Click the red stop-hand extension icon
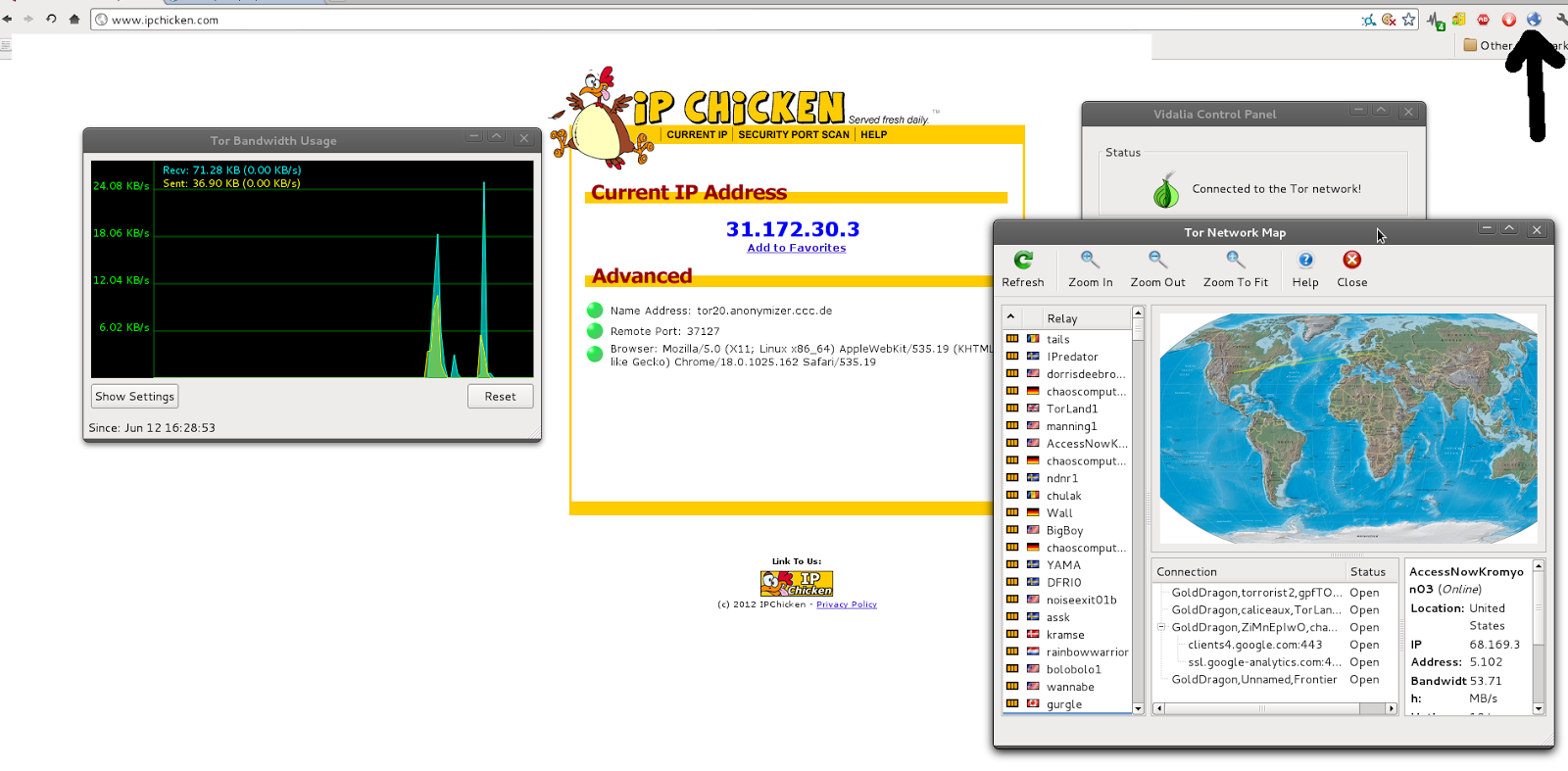This screenshot has width=1568, height=771. pyautogui.click(x=1509, y=20)
